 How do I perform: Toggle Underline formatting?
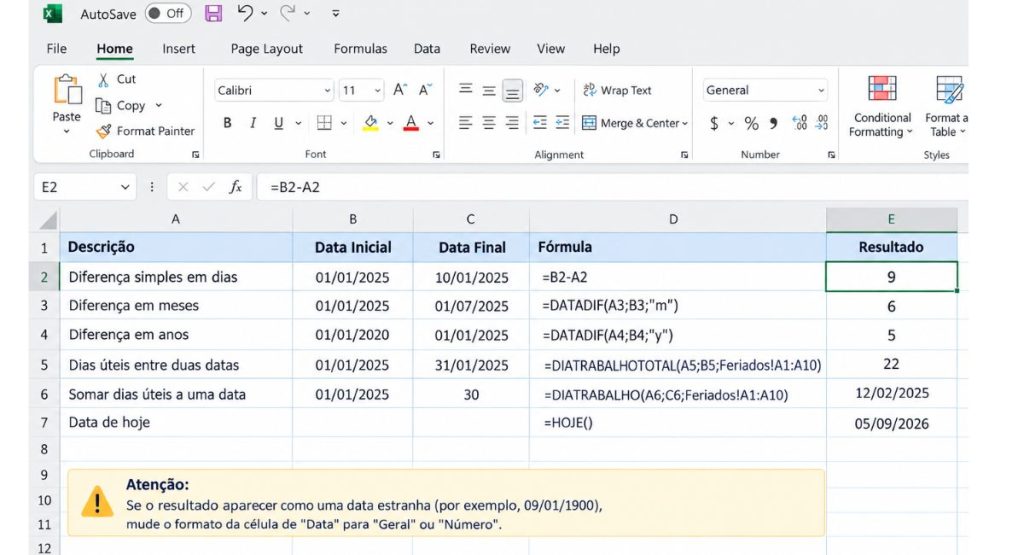pyautogui.click(x=279, y=123)
